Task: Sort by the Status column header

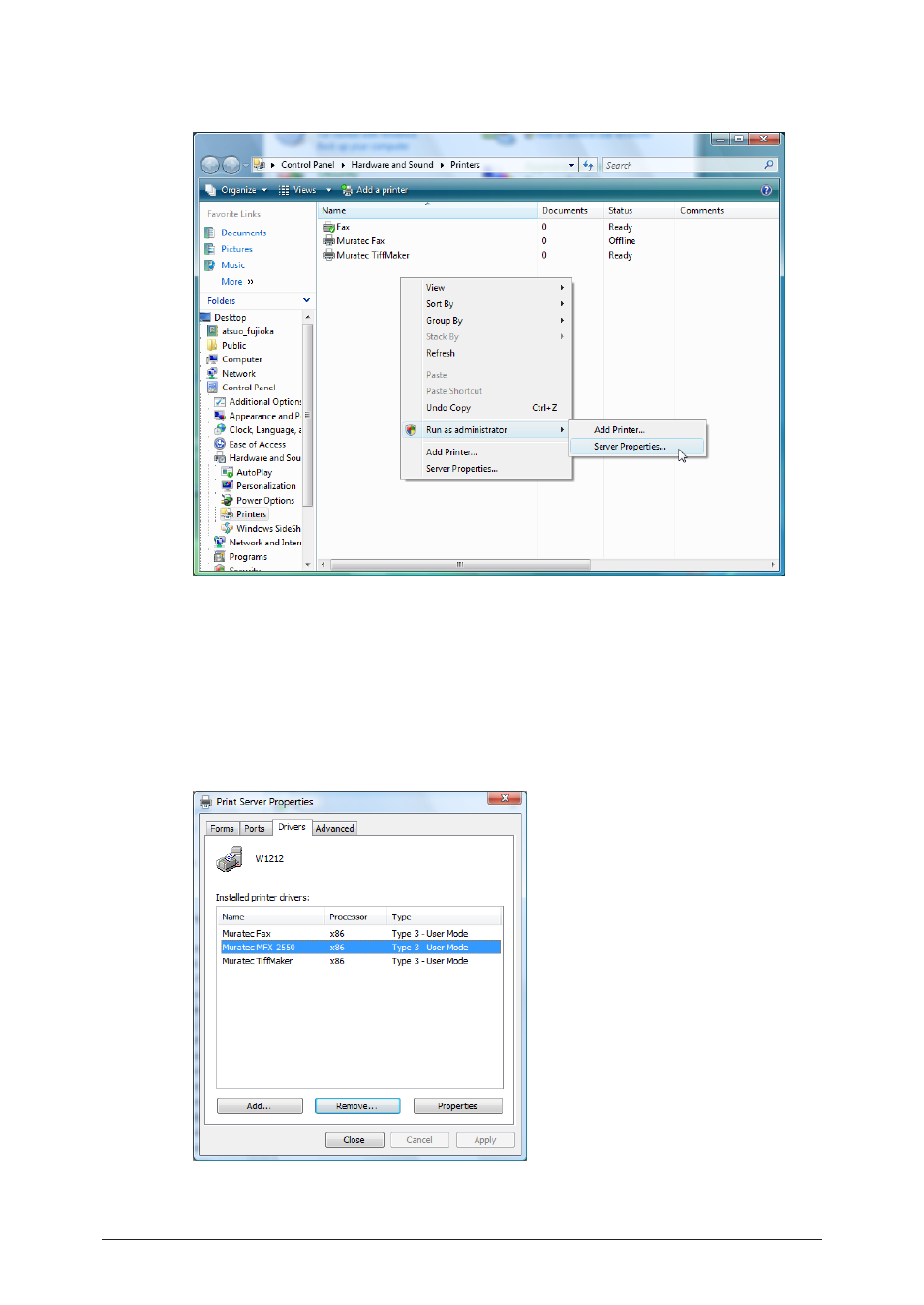Action: click(638, 210)
